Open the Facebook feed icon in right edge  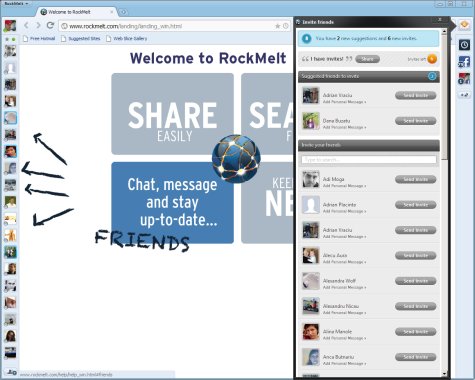(x=464, y=62)
